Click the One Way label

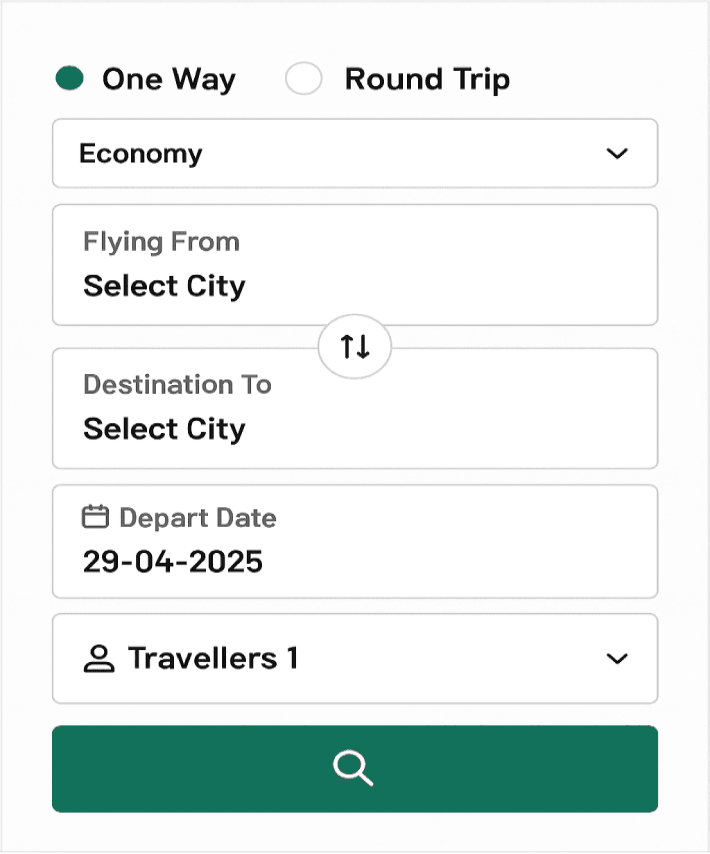point(168,78)
